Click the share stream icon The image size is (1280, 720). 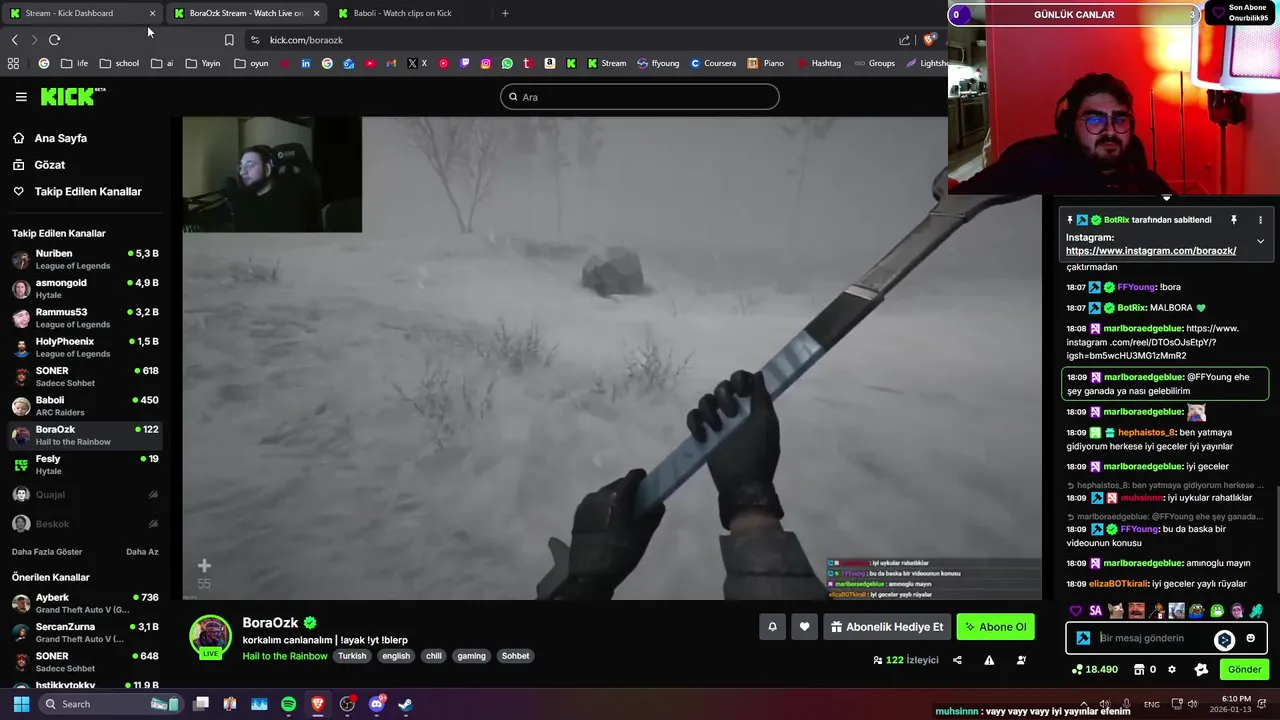(957, 660)
